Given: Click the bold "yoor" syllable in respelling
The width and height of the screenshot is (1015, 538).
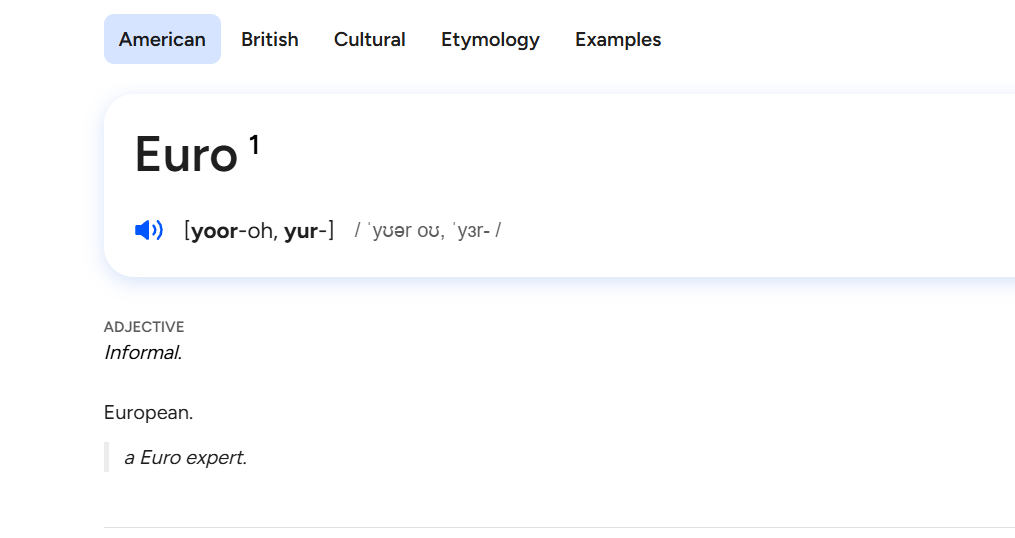Looking at the screenshot, I should tap(213, 232).
